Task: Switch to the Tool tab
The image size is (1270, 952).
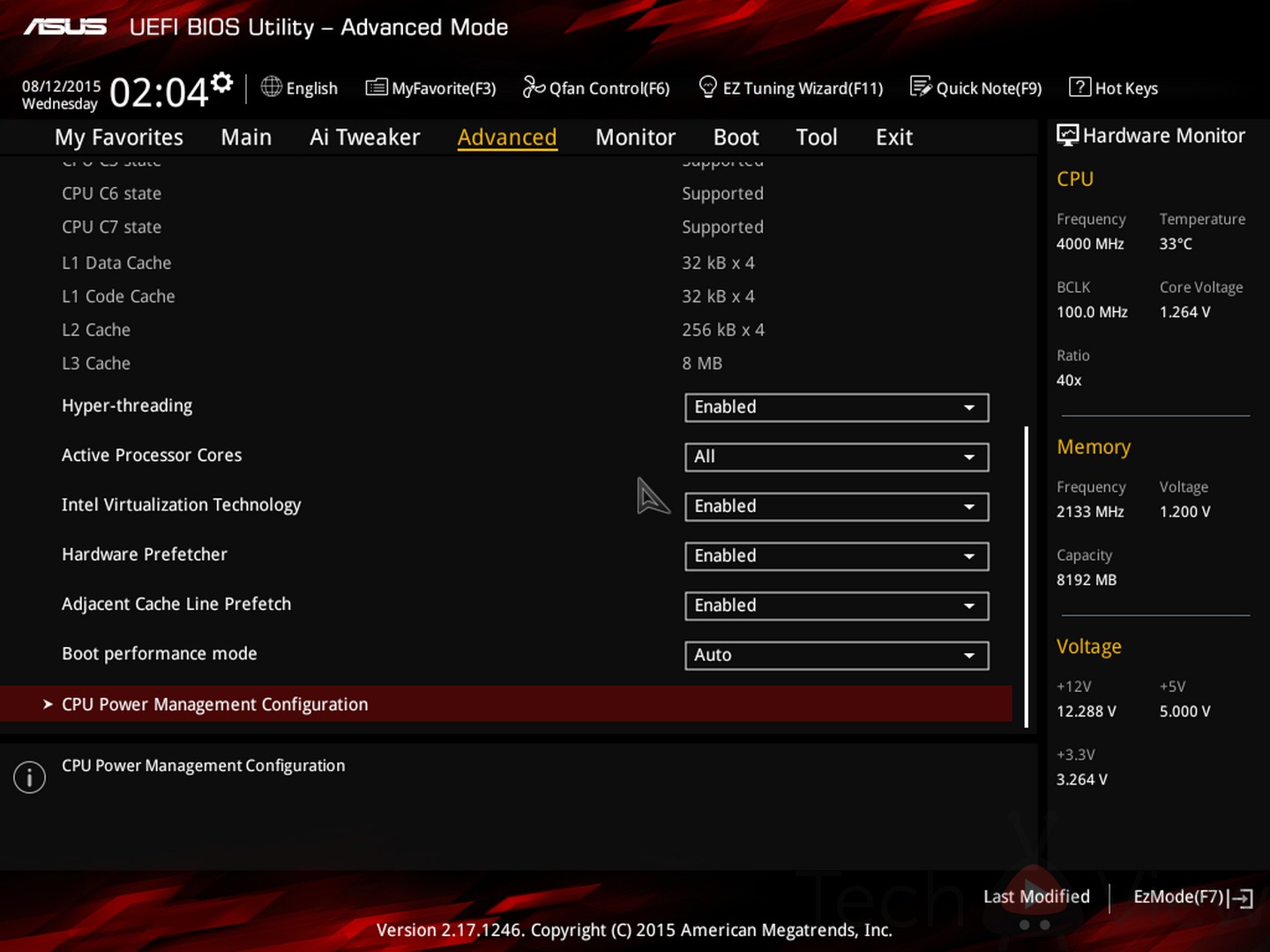Action: pos(817,138)
